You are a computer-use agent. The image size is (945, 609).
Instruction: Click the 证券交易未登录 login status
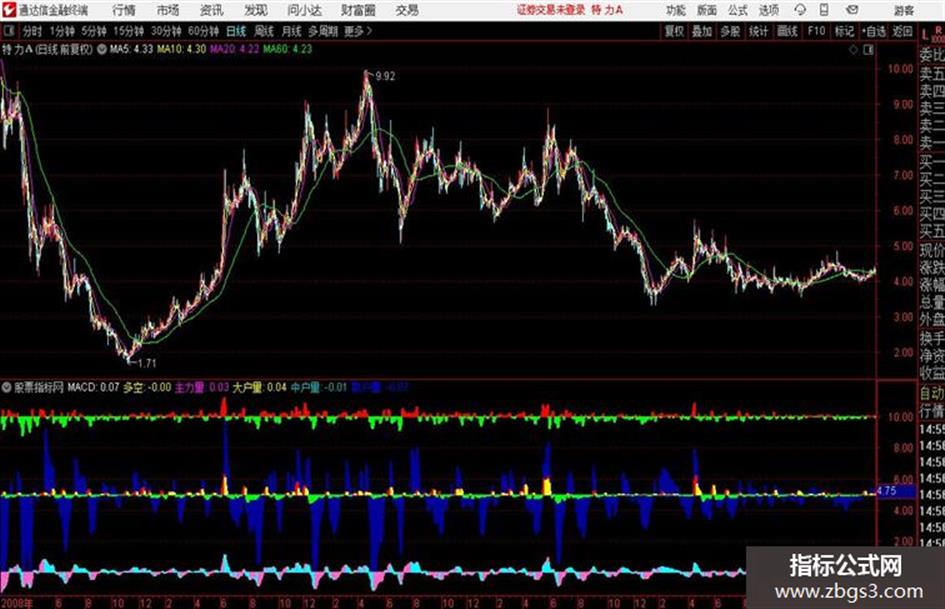(x=551, y=10)
